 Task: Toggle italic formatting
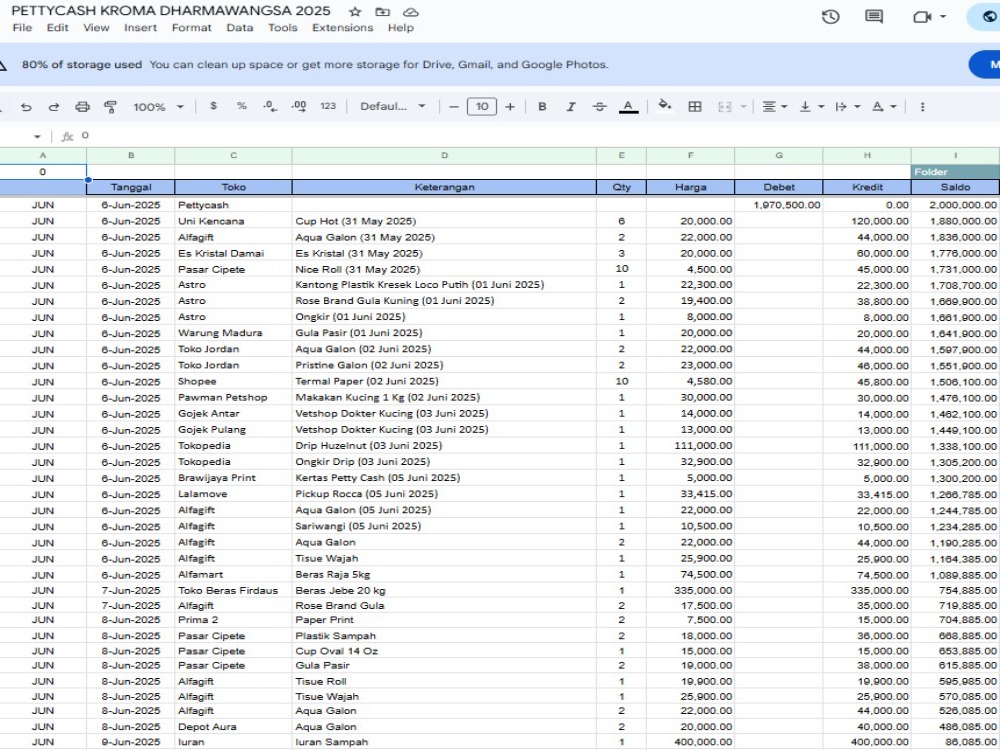pyautogui.click(x=571, y=107)
